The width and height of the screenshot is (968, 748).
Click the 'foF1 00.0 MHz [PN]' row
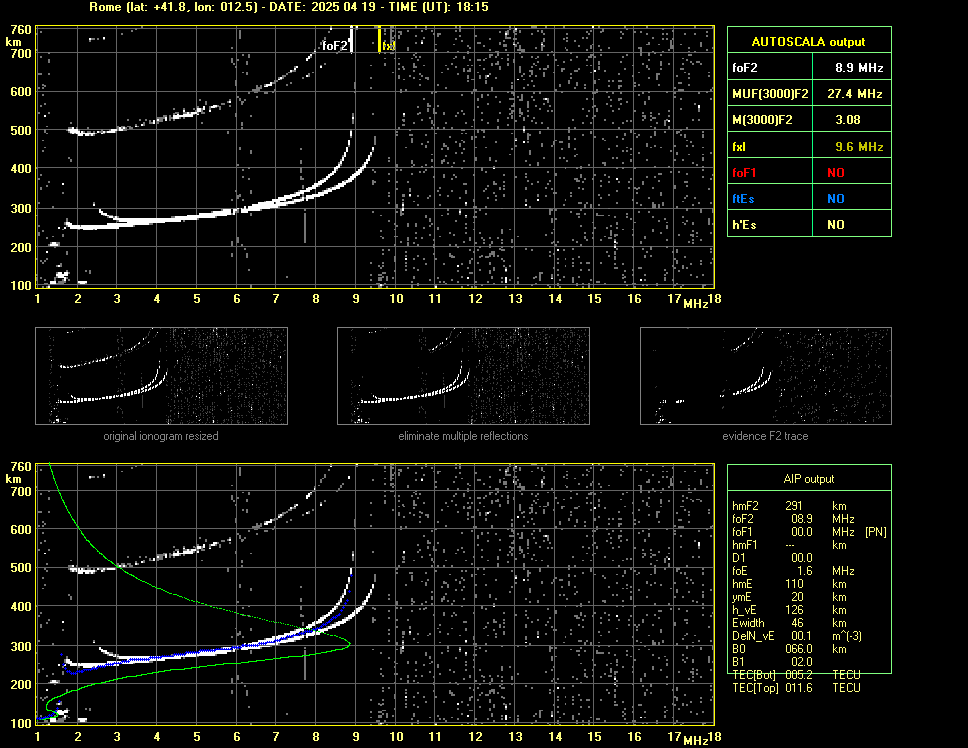809,531
